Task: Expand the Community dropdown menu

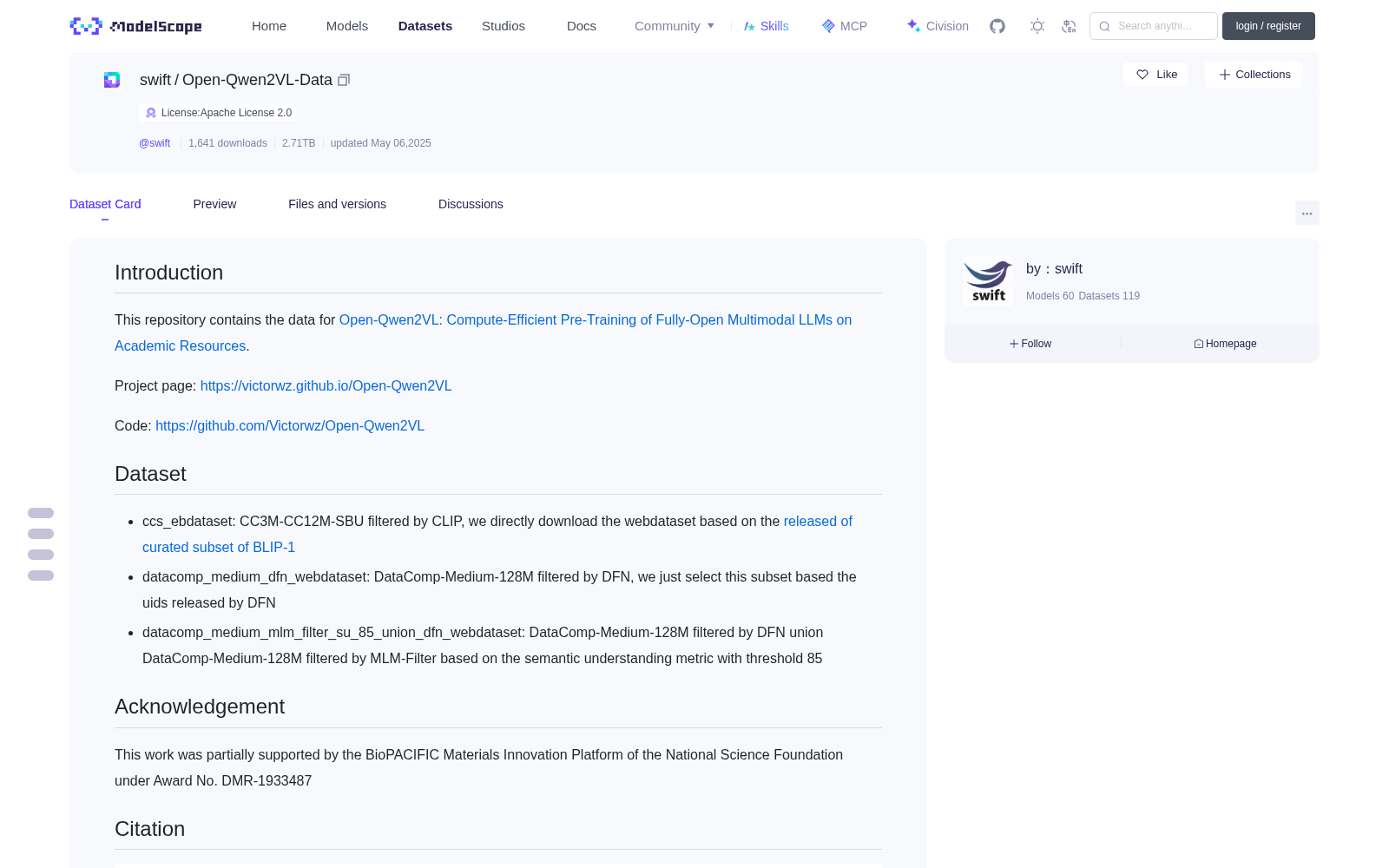Action: point(675,26)
